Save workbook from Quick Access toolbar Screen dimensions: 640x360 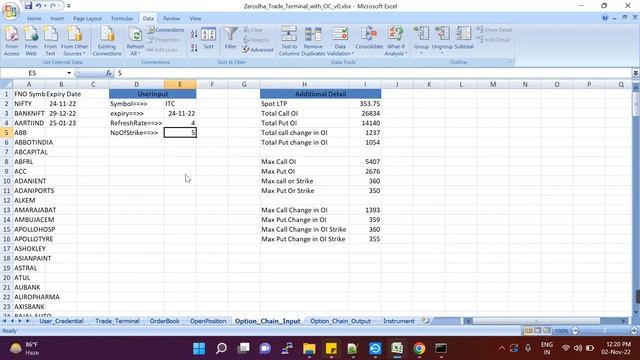point(28,6)
